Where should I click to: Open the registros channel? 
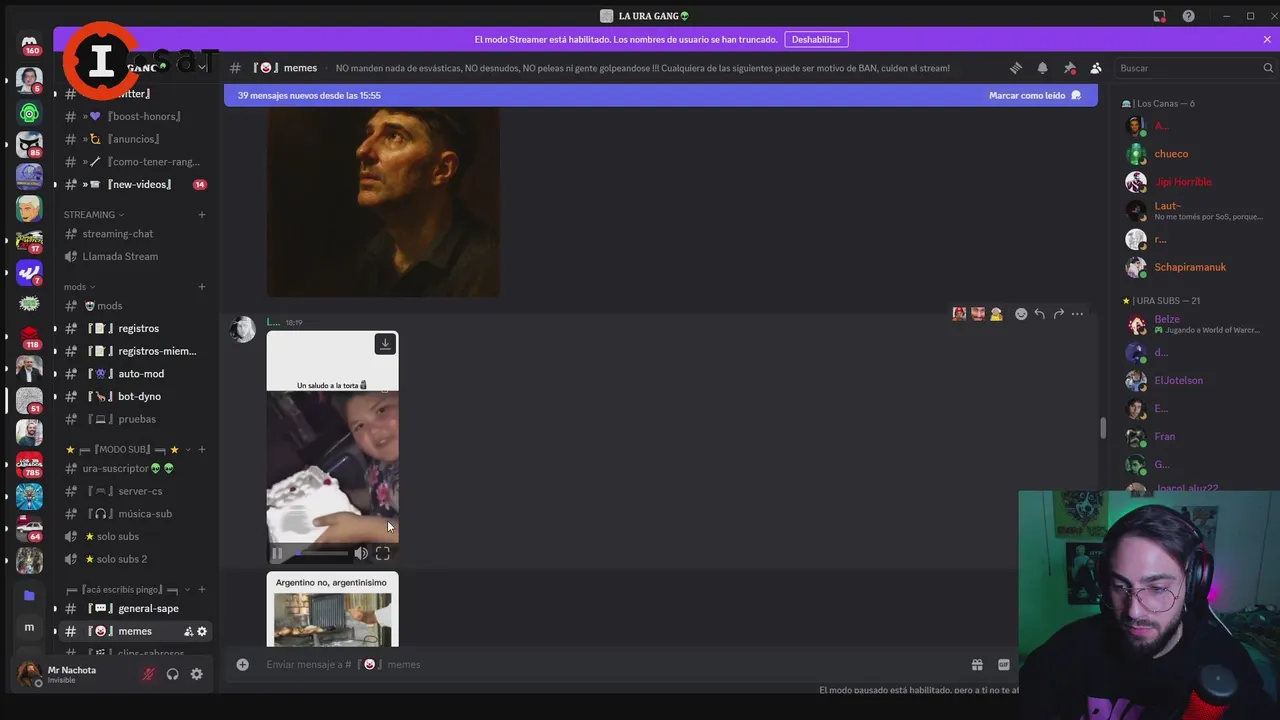click(136, 328)
